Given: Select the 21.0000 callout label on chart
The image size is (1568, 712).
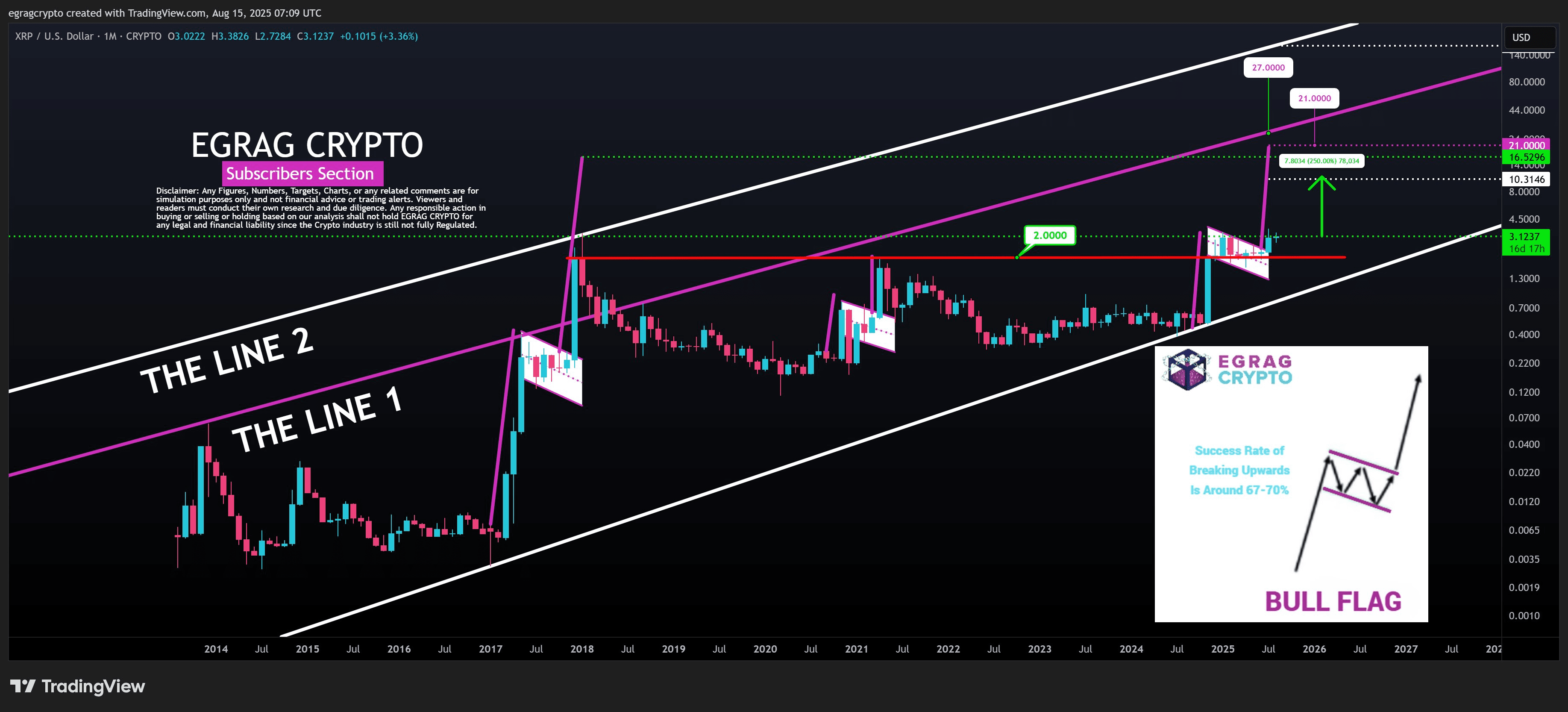Looking at the screenshot, I should point(1314,98).
